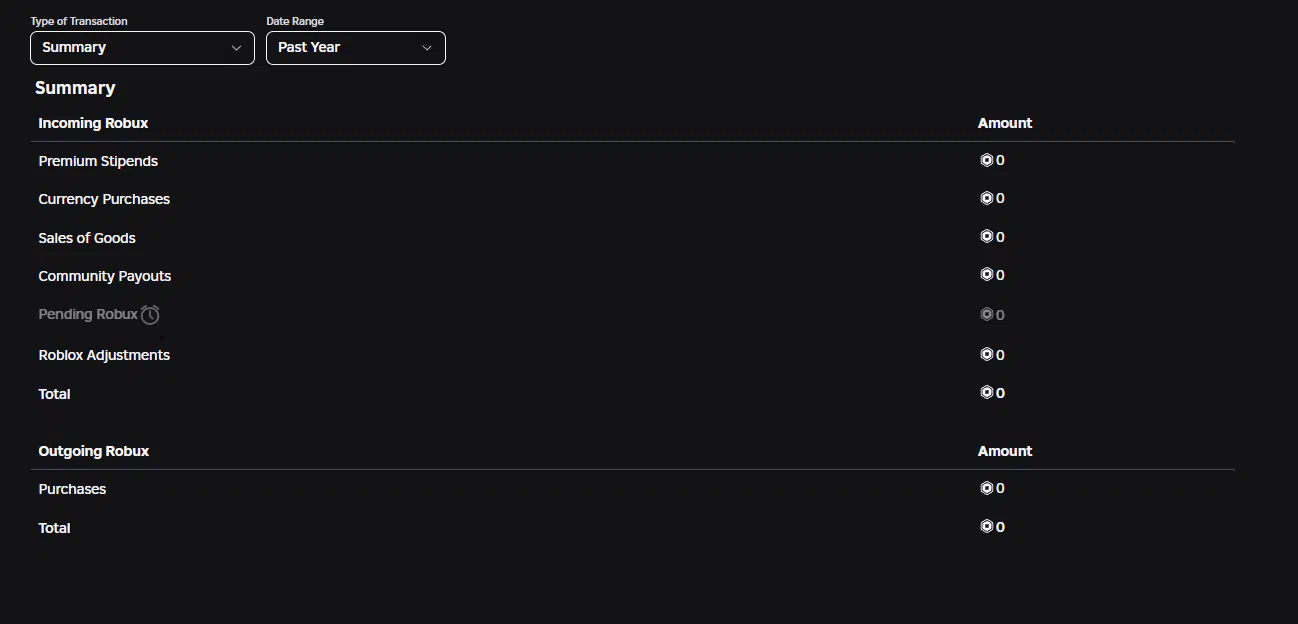
Task: Open the Type of Transaction dropdown
Action: (142, 48)
